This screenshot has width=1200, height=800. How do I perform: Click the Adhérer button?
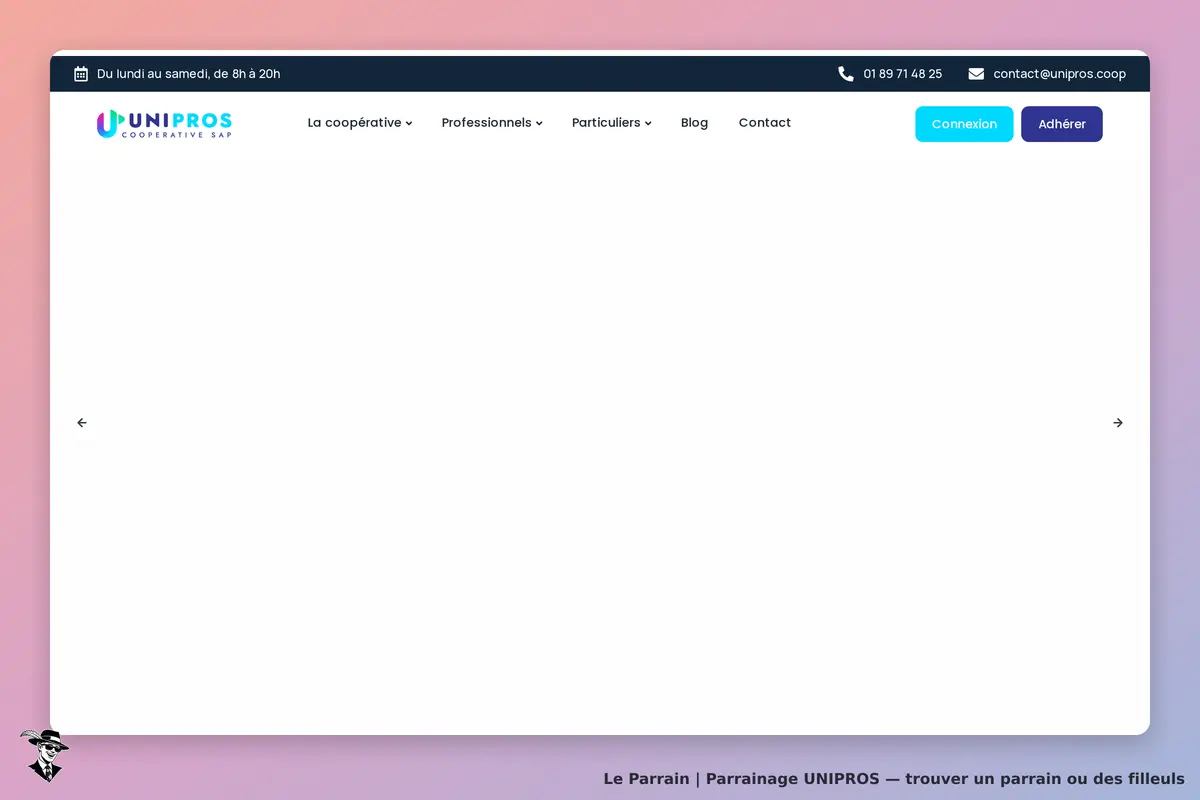click(x=1062, y=124)
